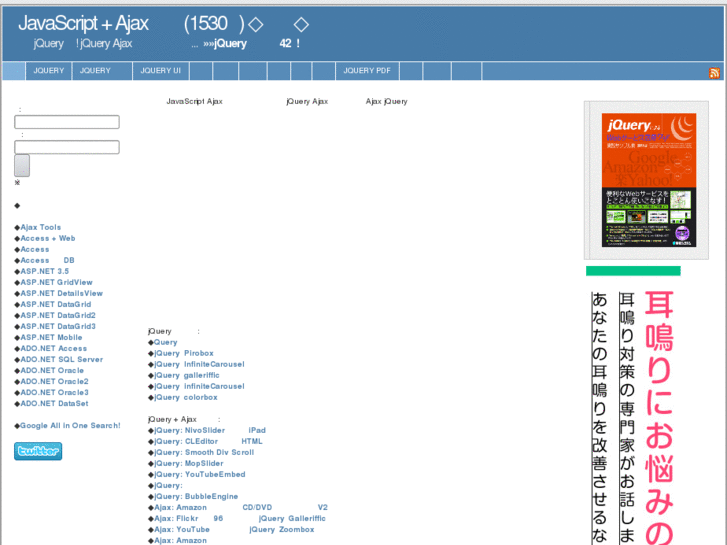Open Ajax: Amazon CD/DVD V2 link
Image resolution: width=727 pixels, height=545 pixels.
[x=241, y=508]
